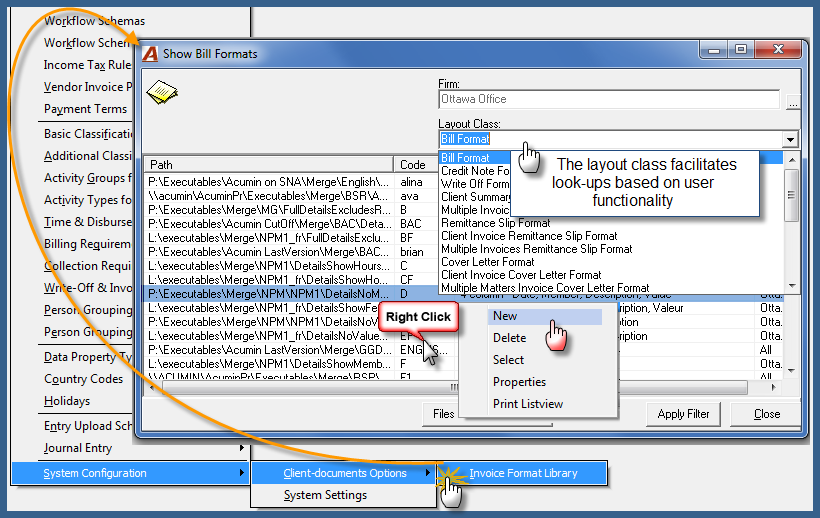Screen dimensions: 820x518
Task: Open System Configuration menu item
Action: coord(130,473)
